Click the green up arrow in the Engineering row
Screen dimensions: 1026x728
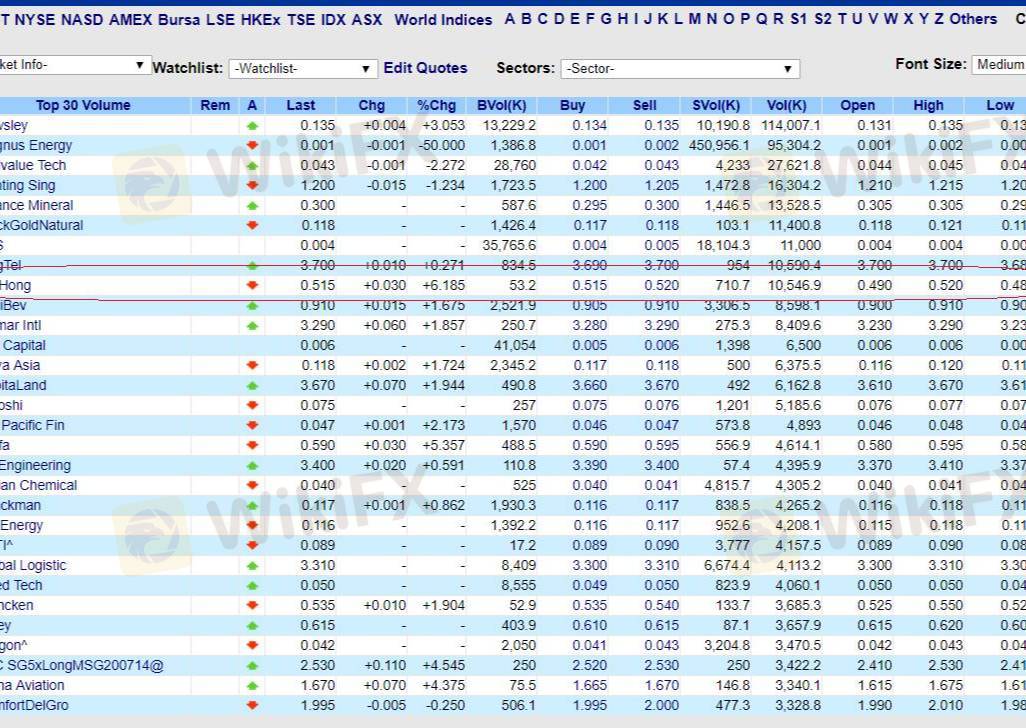(252, 466)
